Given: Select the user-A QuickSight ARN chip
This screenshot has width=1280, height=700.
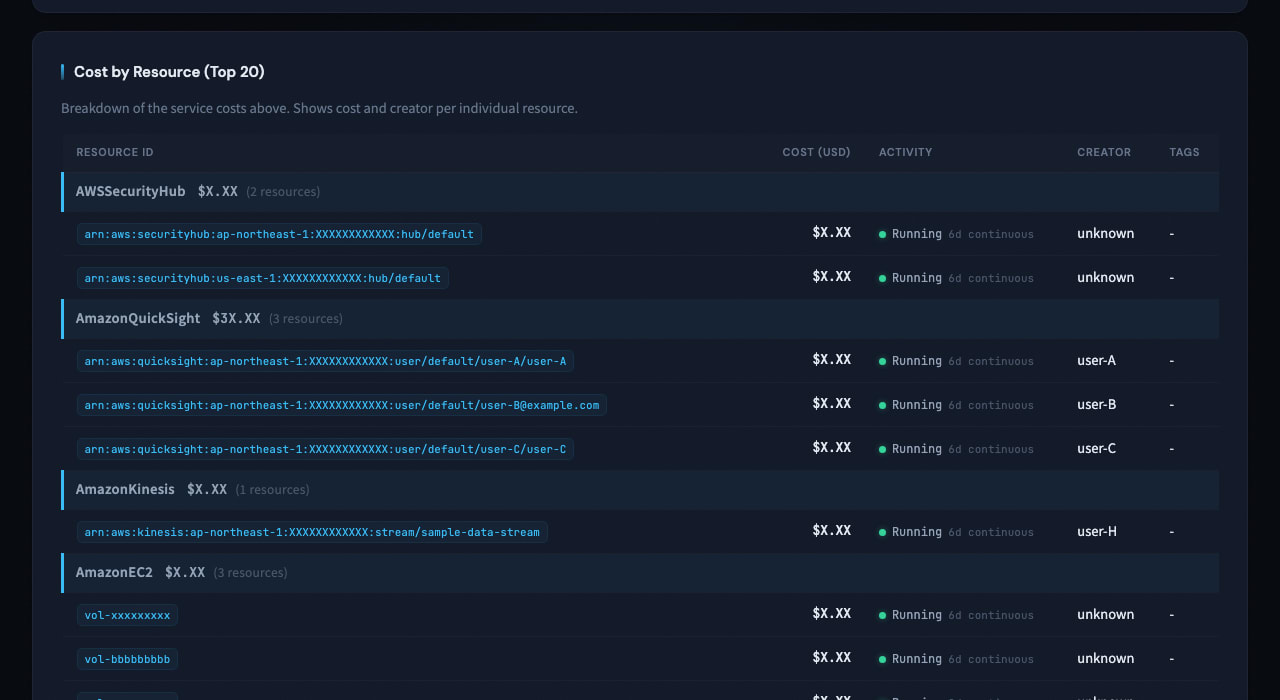Looking at the screenshot, I should [x=325, y=360].
